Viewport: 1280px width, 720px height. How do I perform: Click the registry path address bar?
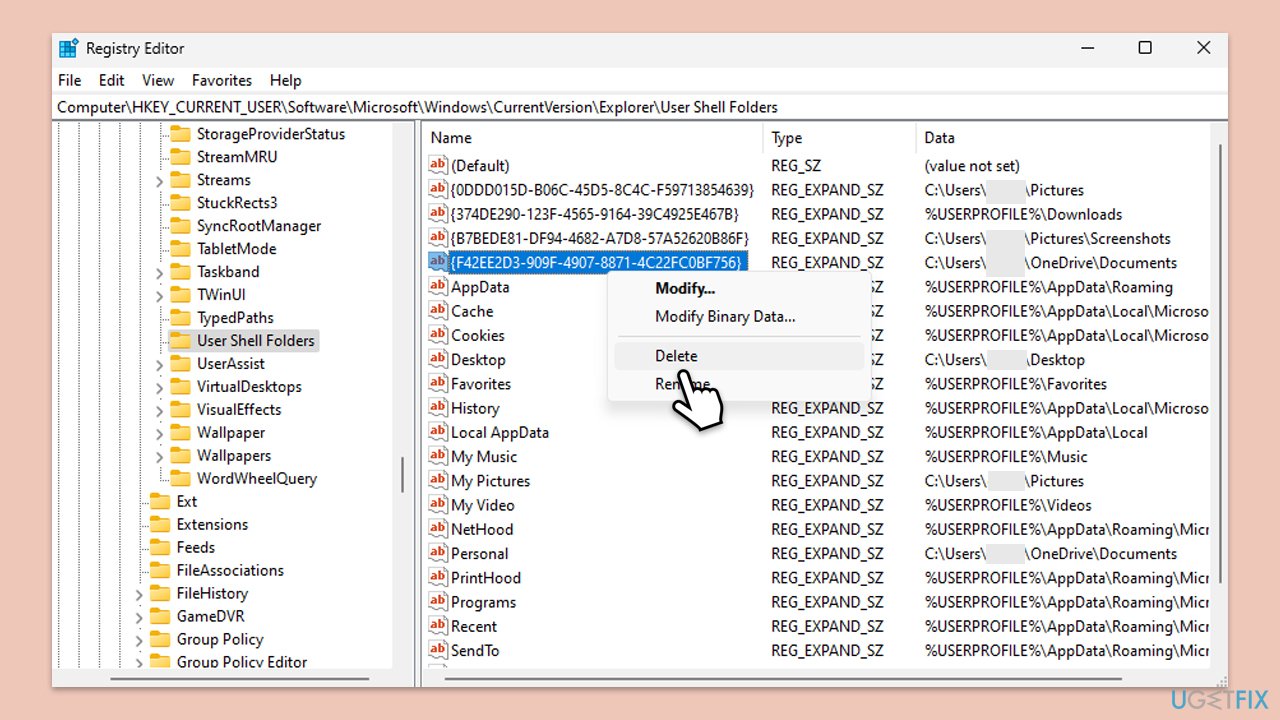pyautogui.click(x=640, y=107)
